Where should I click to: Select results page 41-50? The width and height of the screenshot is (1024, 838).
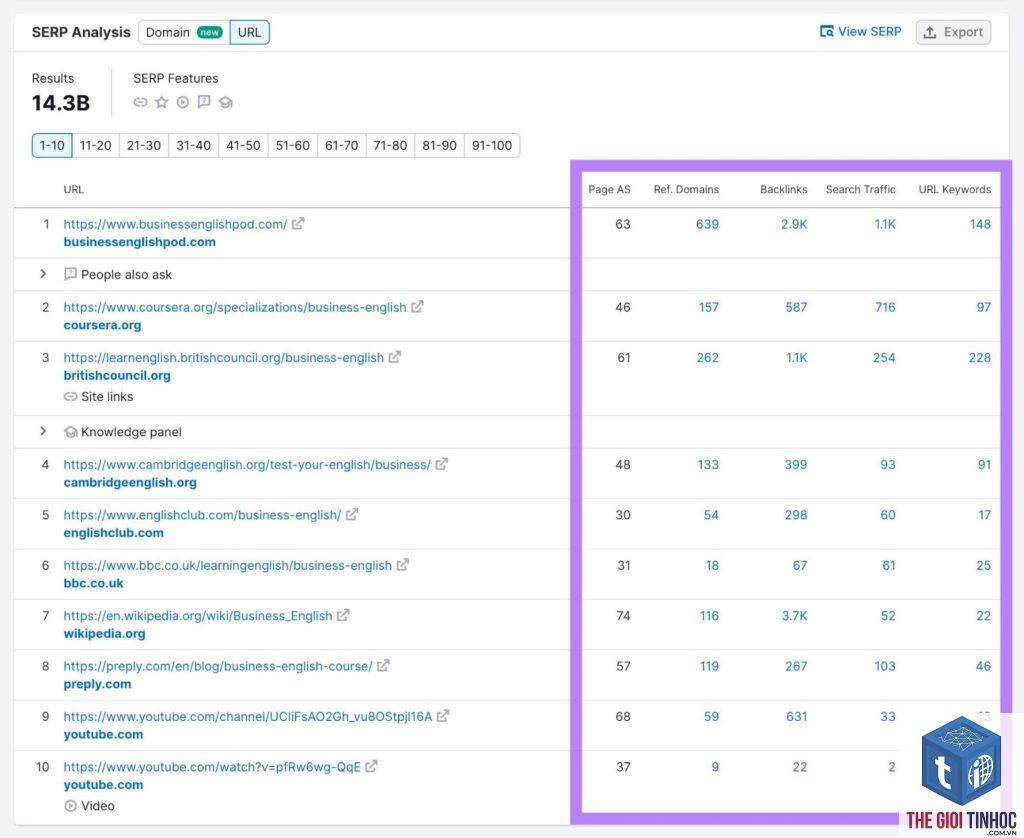(x=243, y=146)
